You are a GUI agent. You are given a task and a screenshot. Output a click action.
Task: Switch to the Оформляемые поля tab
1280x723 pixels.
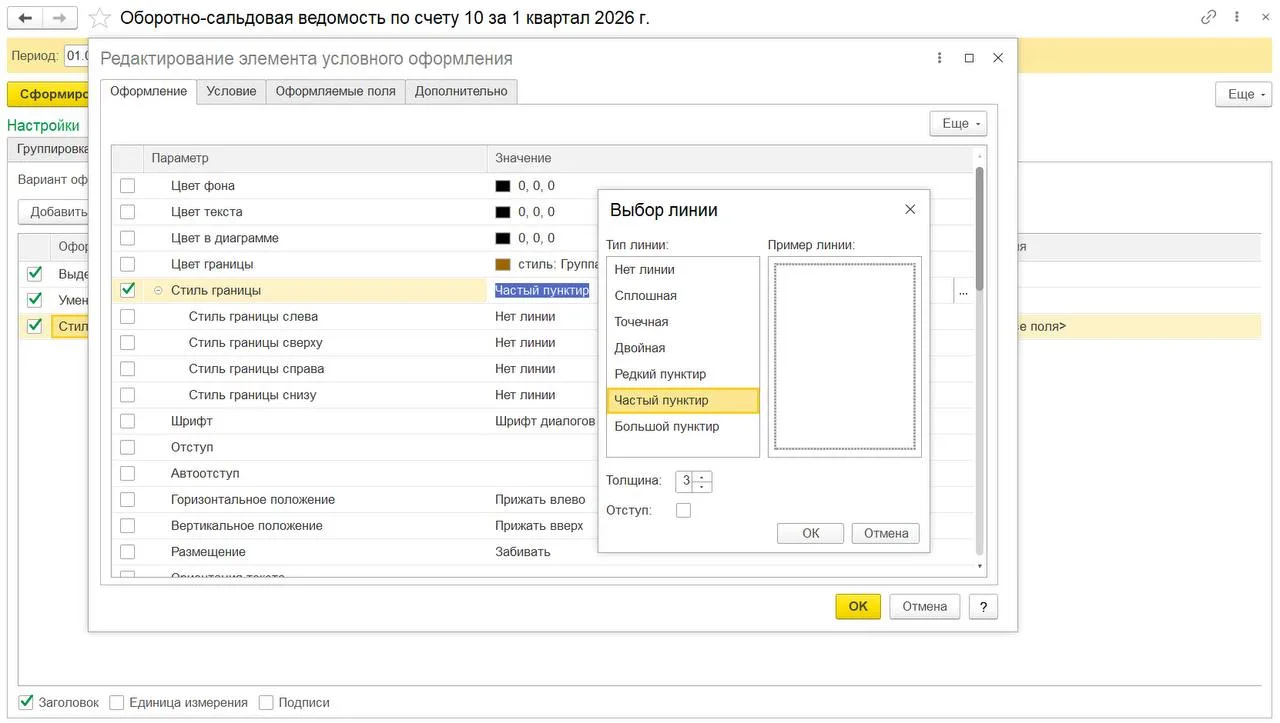click(x=336, y=91)
